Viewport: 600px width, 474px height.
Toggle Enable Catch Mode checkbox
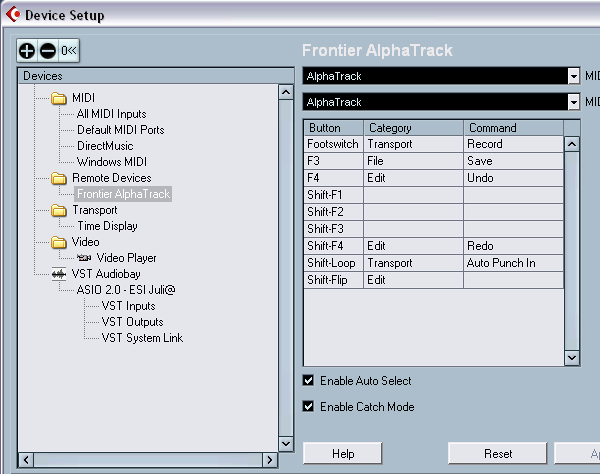308,406
